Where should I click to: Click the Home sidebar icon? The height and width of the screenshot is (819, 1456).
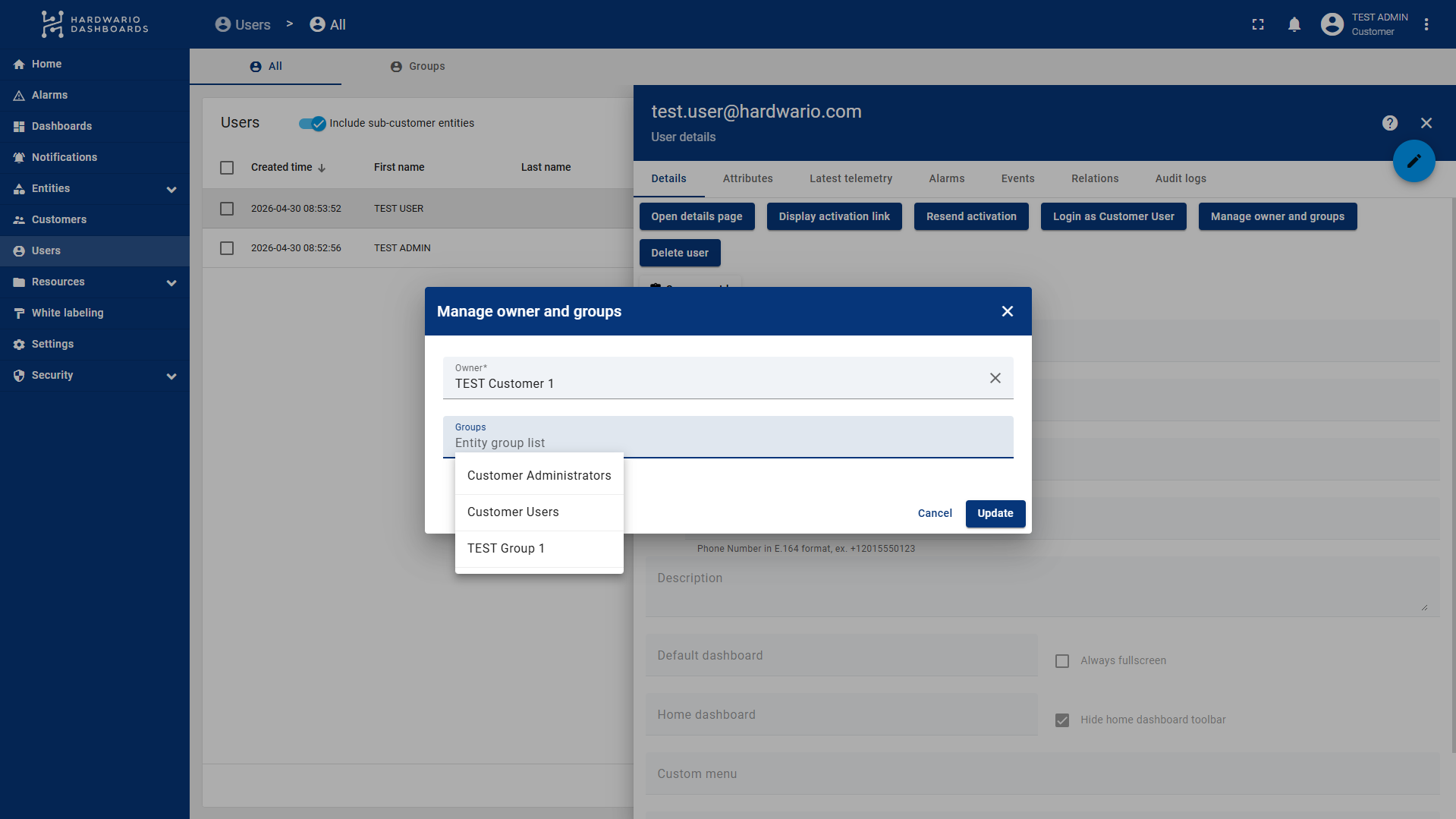point(19,65)
